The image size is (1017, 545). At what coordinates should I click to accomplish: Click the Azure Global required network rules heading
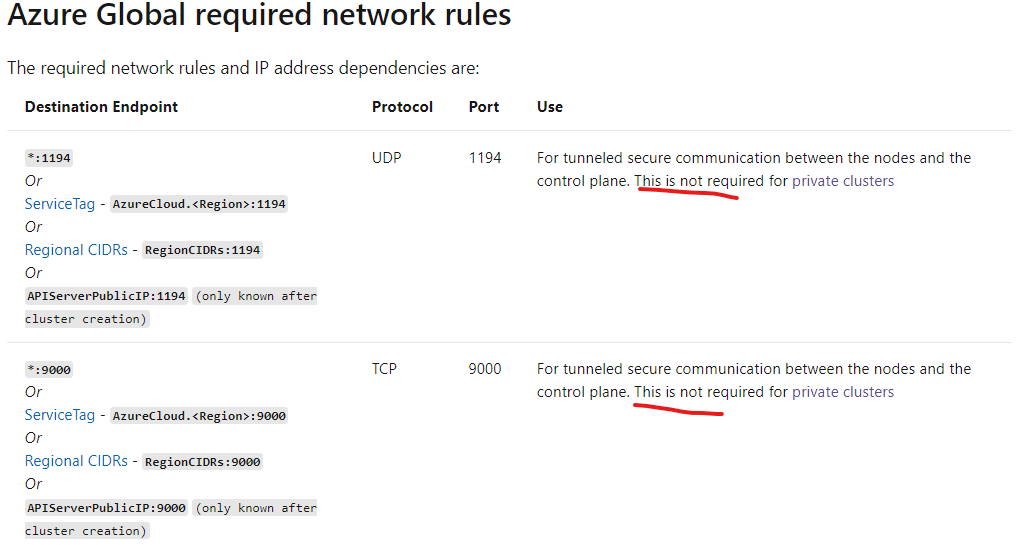259,17
